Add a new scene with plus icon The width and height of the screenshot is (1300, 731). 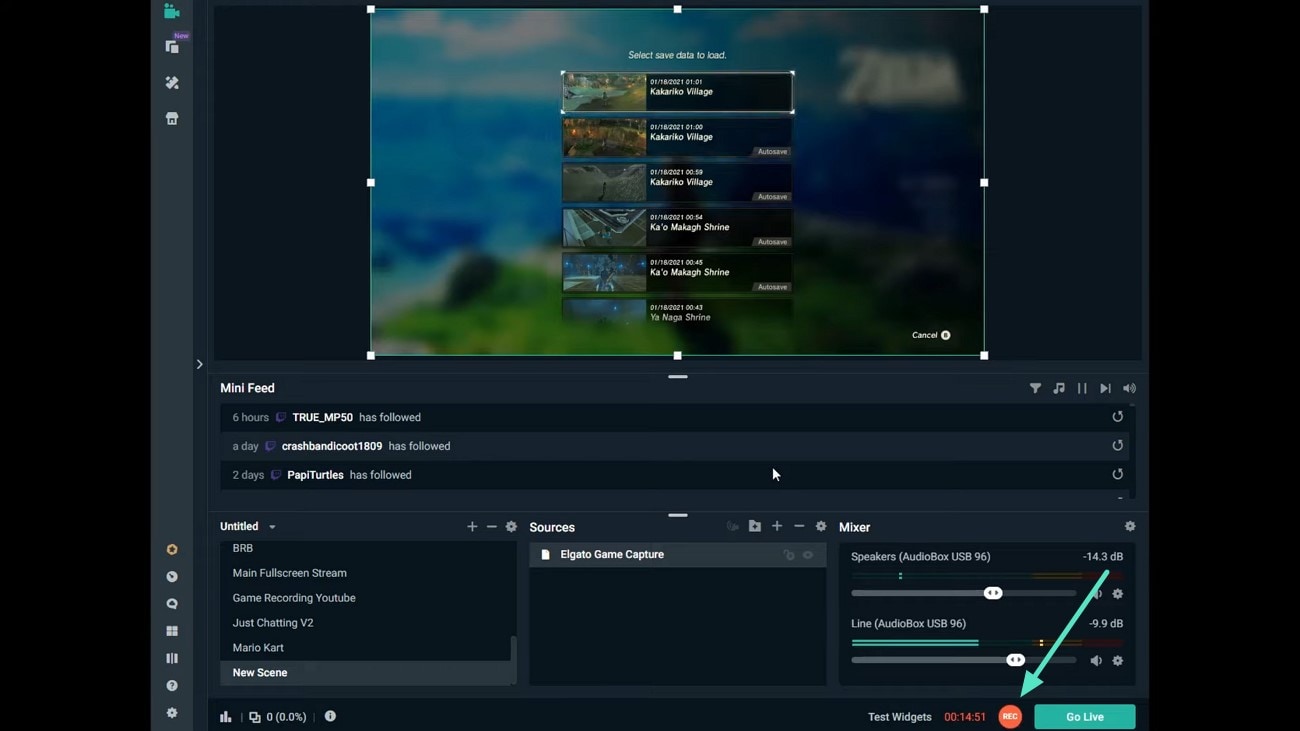472,527
